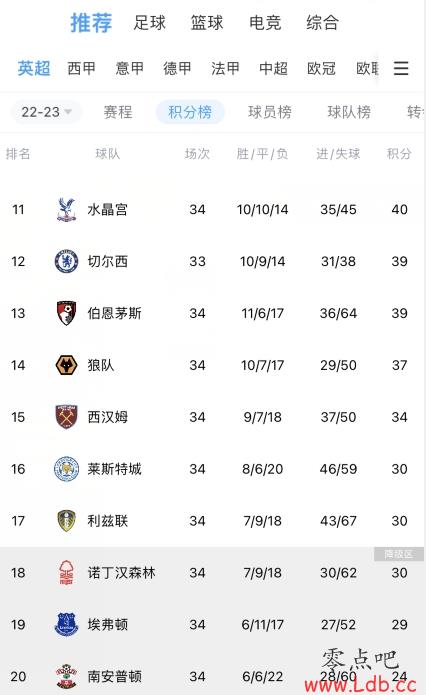426x695 pixels.
Task: Select the 西甲 league tab
Action: pyautogui.click(x=82, y=68)
